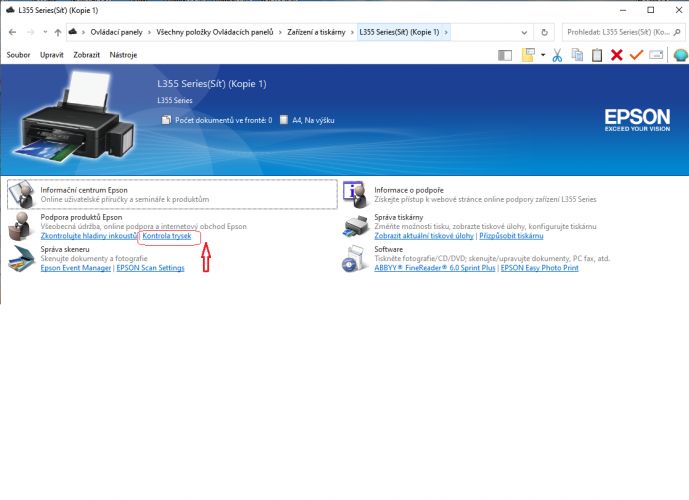The image size is (689, 500).
Task: Go up one folder level
Action: [58, 32]
